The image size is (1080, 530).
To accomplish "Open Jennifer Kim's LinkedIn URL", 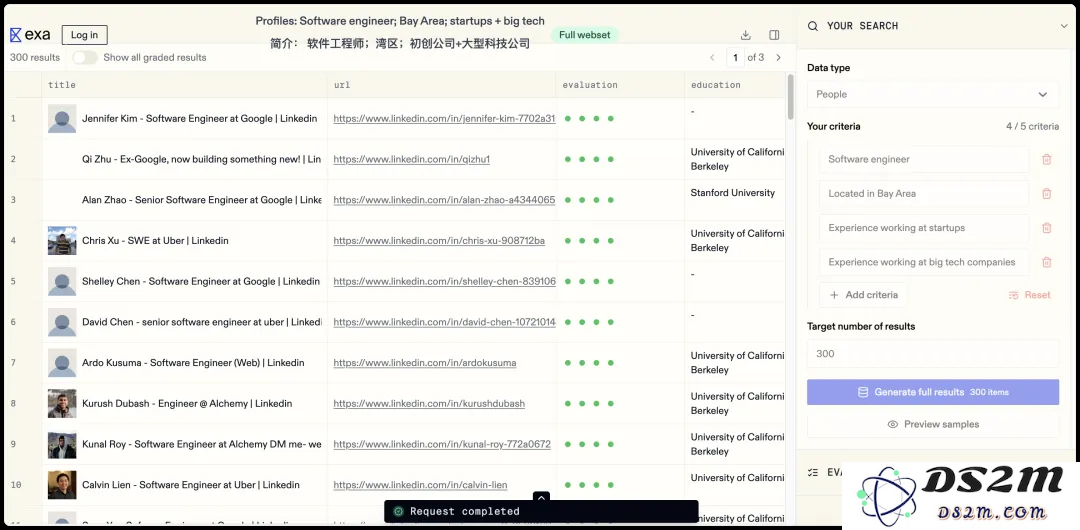I will pos(444,119).
